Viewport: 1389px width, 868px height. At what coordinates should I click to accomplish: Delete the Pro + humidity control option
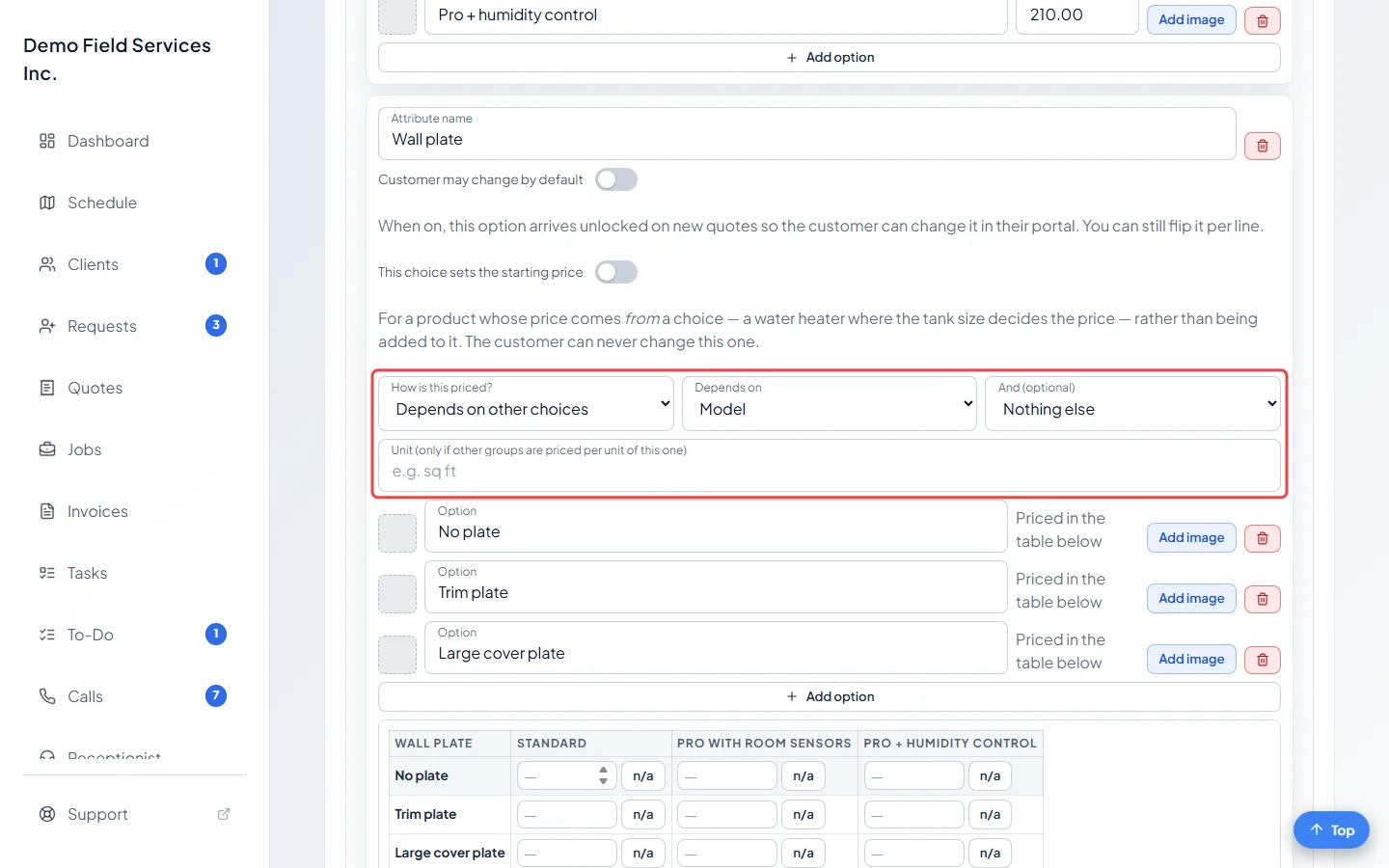point(1263,20)
